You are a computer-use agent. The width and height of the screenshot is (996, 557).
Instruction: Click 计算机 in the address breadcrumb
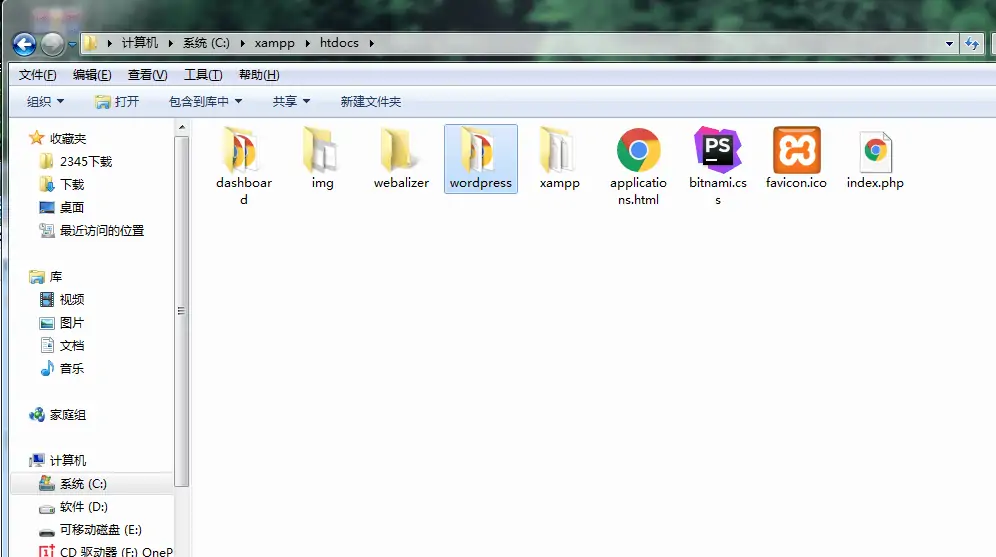(x=140, y=43)
